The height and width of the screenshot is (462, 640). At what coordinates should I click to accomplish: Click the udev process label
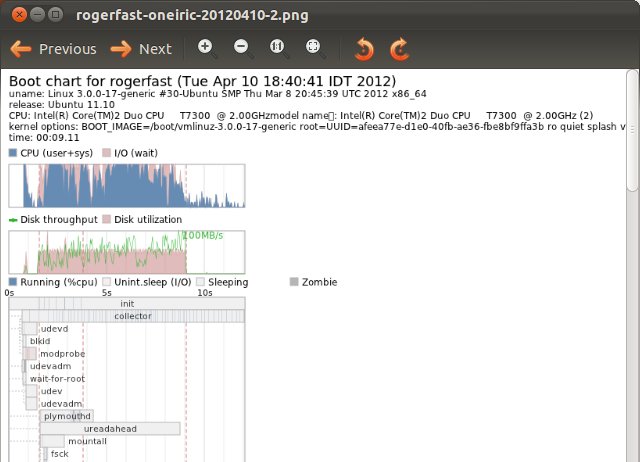point(52,391)
